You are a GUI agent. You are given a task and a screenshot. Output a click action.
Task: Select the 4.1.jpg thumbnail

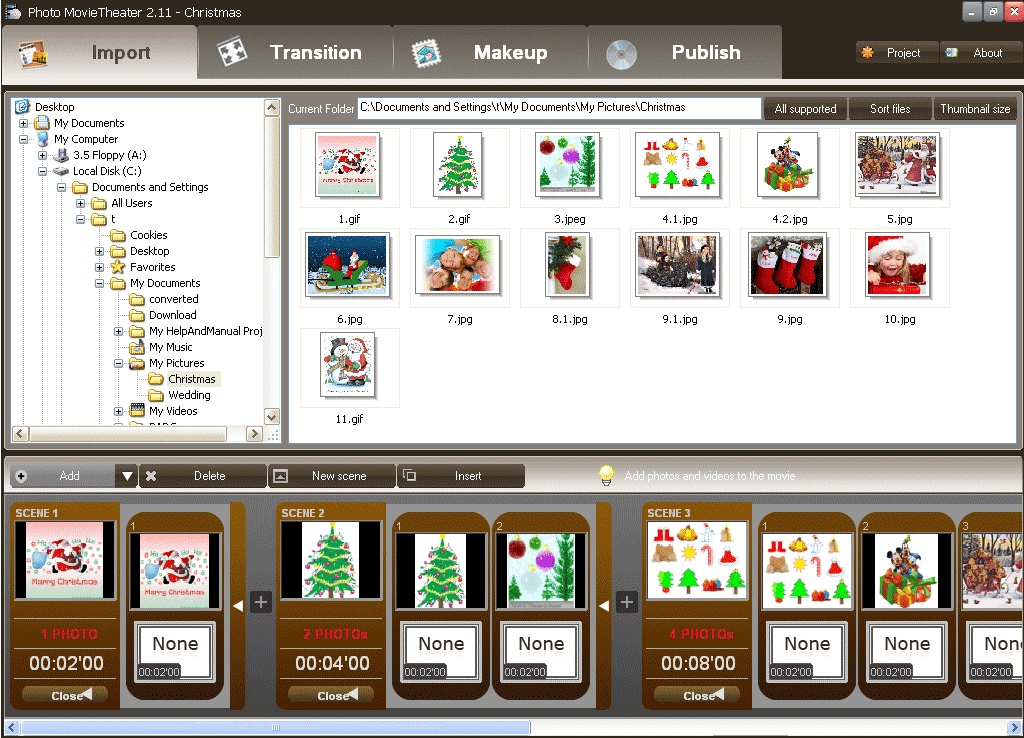point(679,168)
